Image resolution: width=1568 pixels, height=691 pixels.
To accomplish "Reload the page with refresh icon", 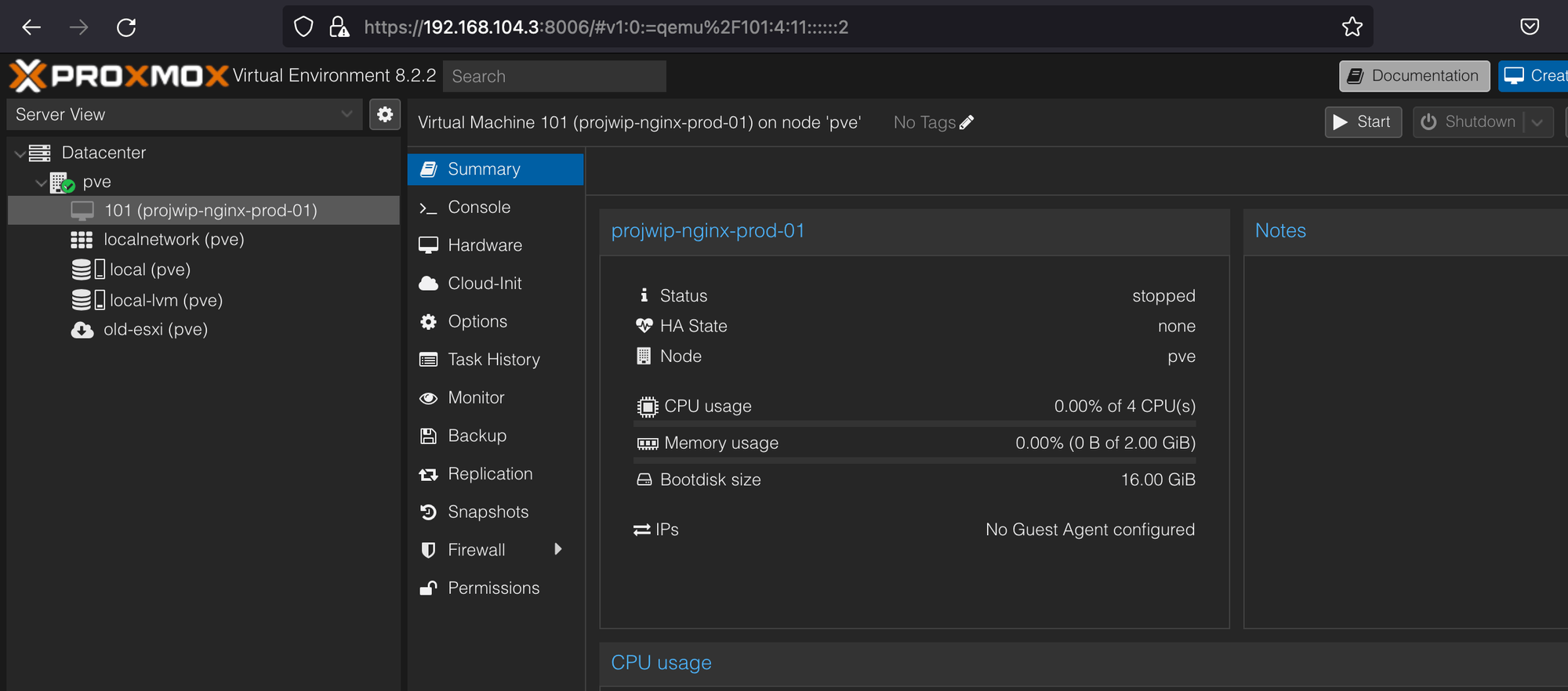I will (126, 27).
